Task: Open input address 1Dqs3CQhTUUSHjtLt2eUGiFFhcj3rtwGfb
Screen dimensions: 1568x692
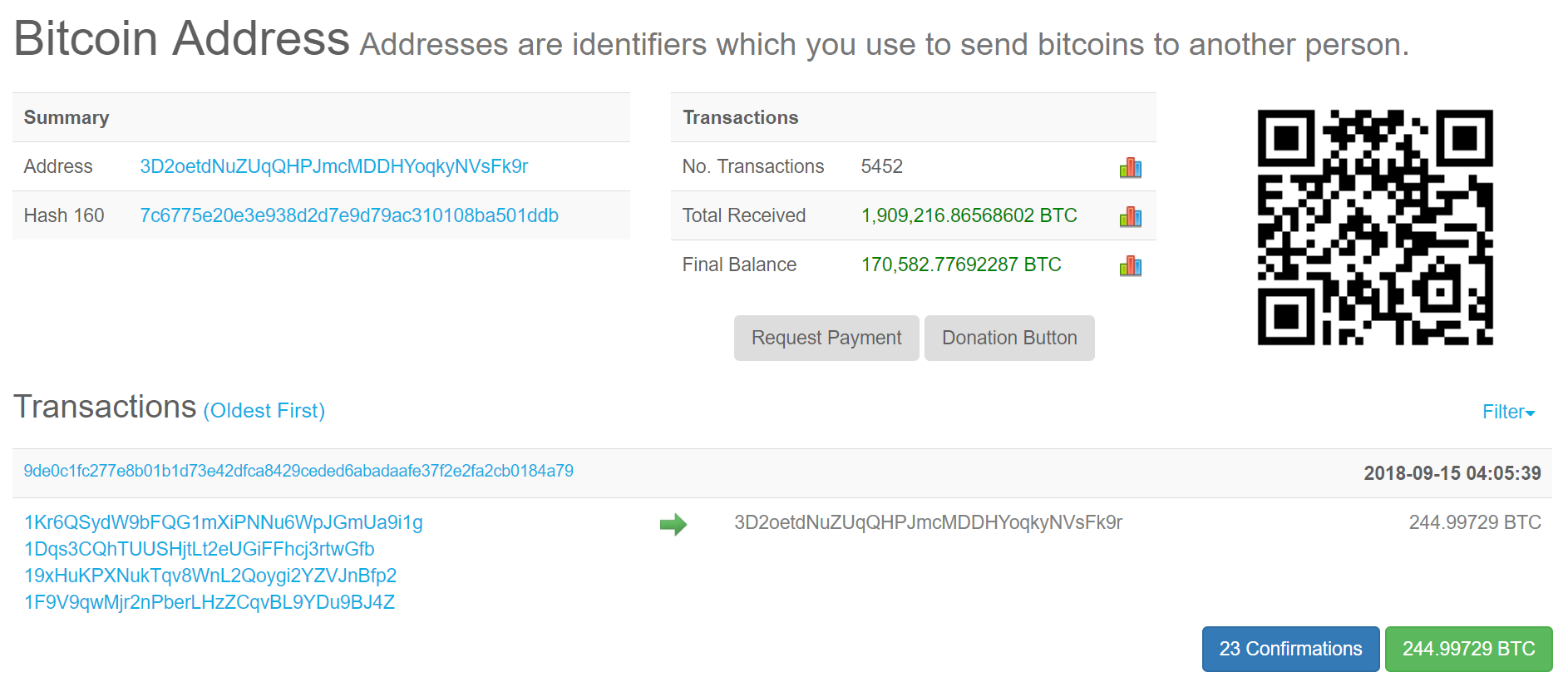Action: pos(200,549)
